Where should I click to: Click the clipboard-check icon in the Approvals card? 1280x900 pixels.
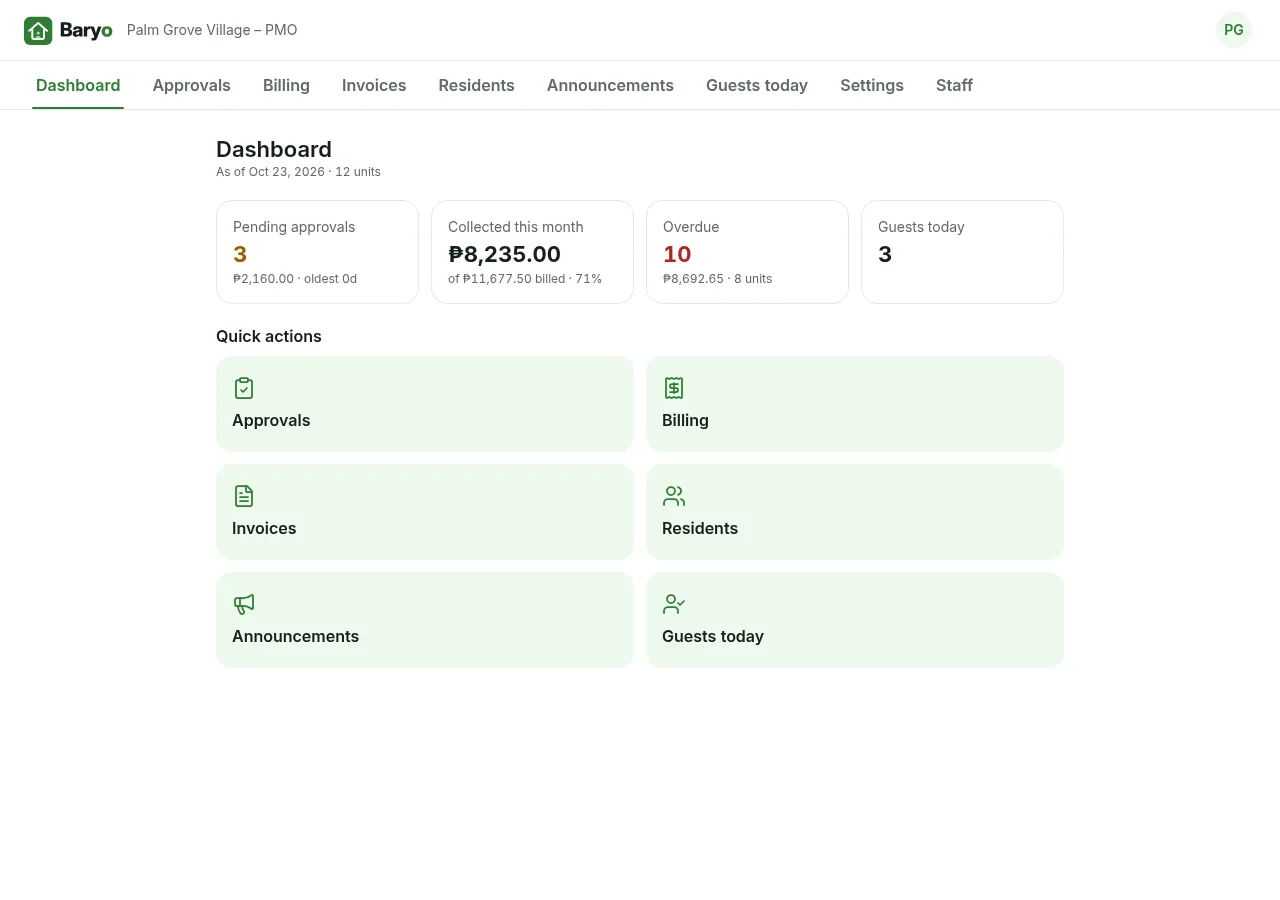(244, 388)
